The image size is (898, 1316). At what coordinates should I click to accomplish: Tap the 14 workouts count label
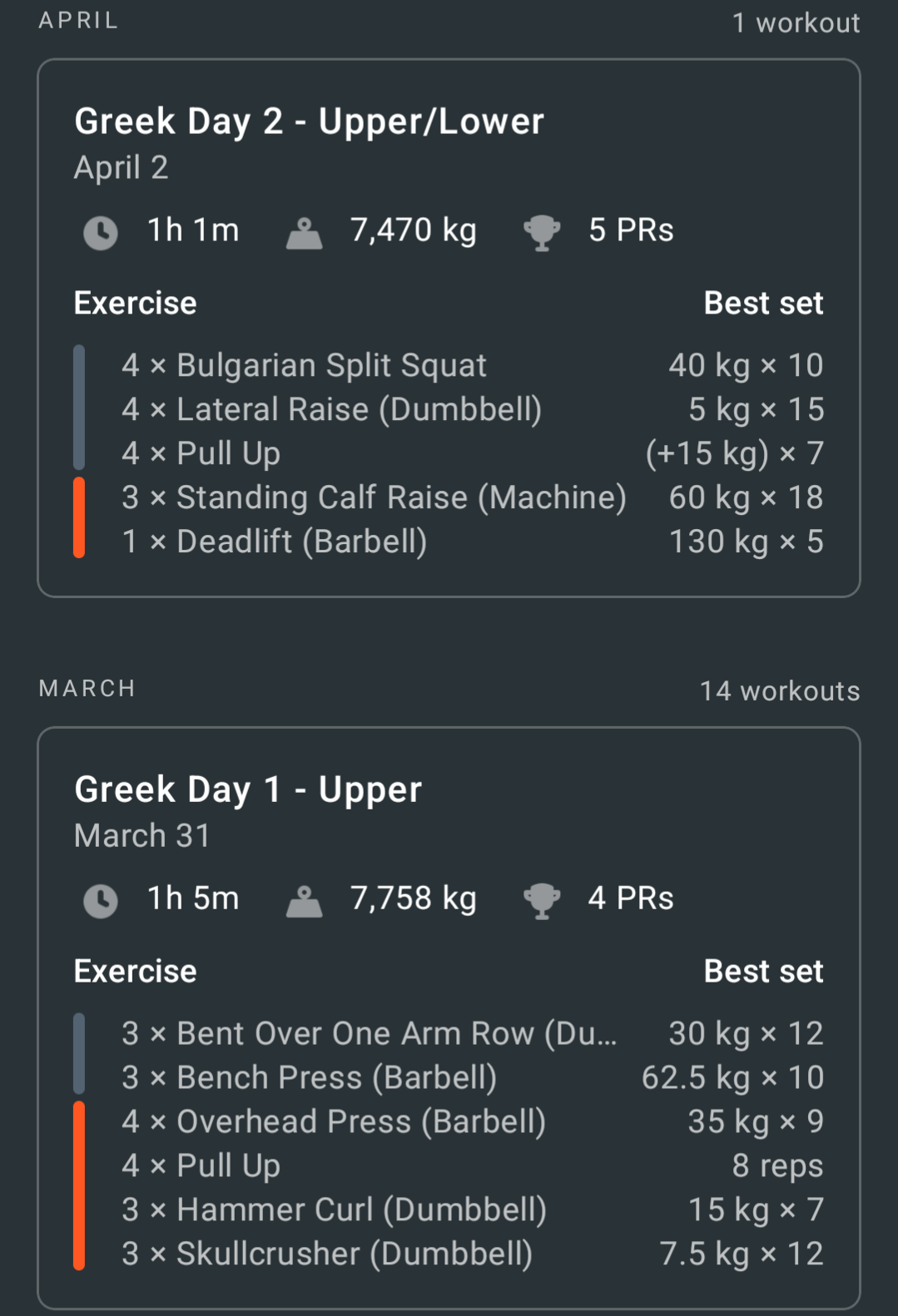pyautogui.click(x=780, y=690)
